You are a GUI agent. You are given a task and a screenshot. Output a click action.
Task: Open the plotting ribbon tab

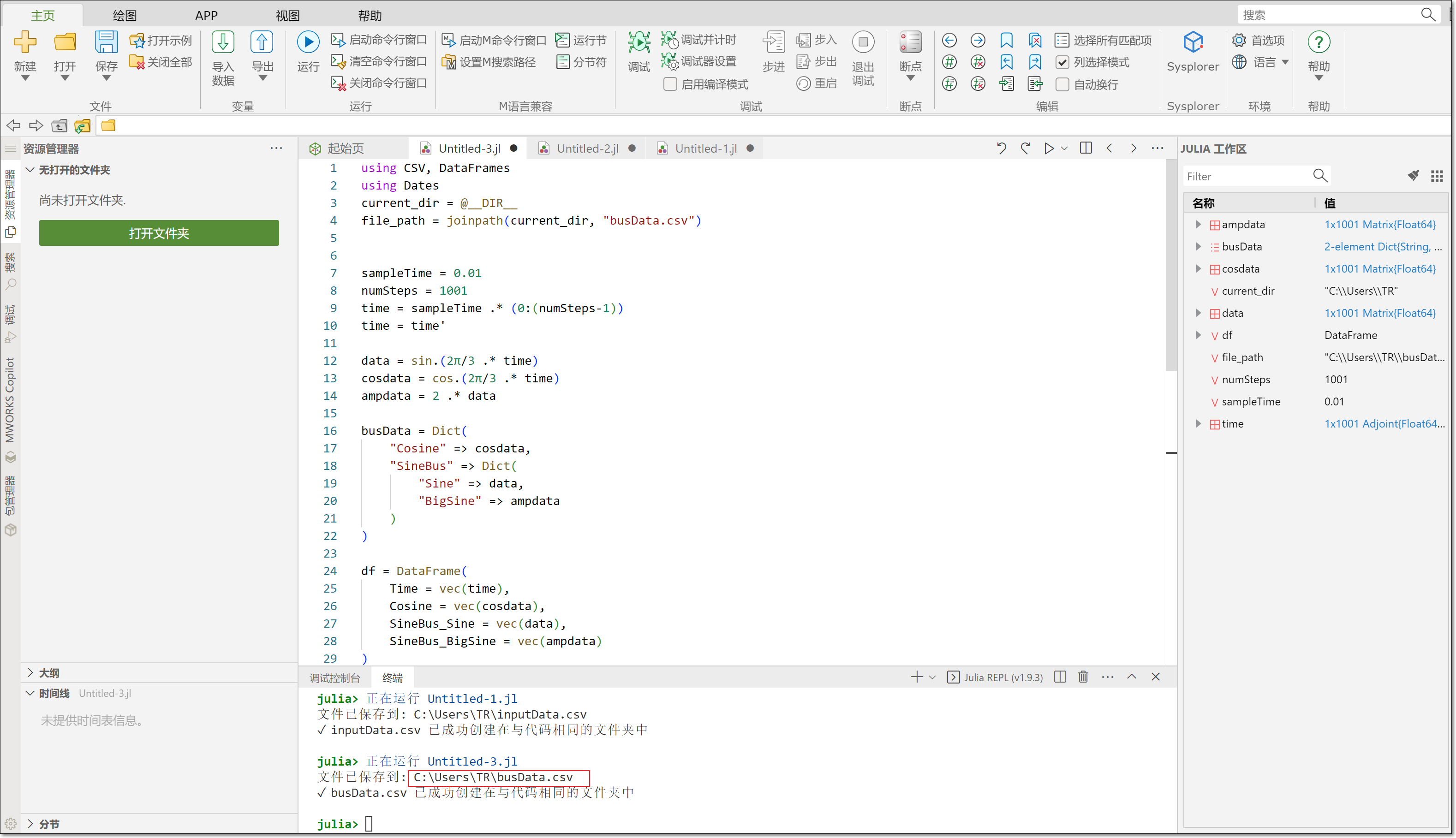125,16
